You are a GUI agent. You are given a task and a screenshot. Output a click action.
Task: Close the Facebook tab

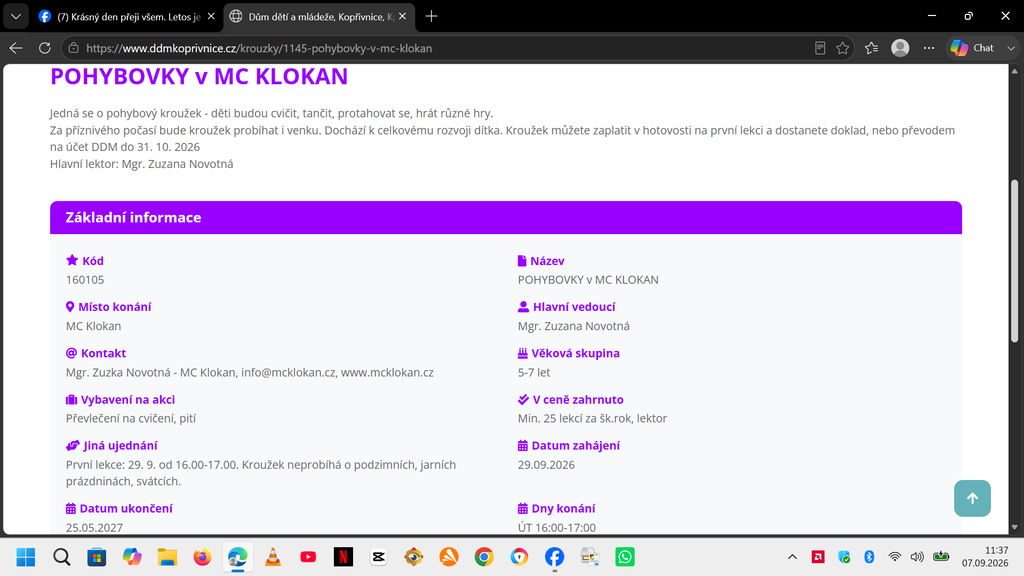211,16
